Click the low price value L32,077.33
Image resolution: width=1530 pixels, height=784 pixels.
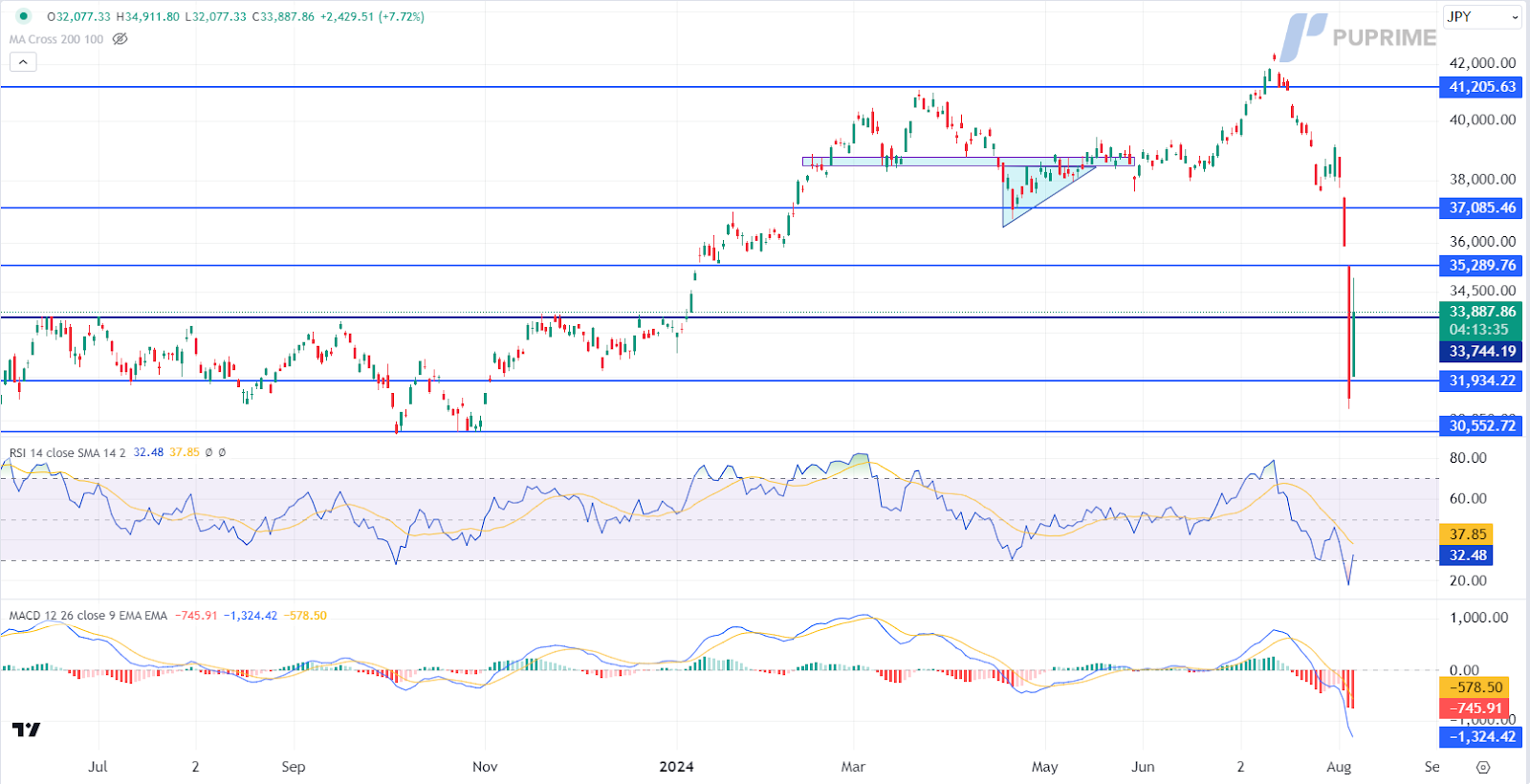click(215, 16)
